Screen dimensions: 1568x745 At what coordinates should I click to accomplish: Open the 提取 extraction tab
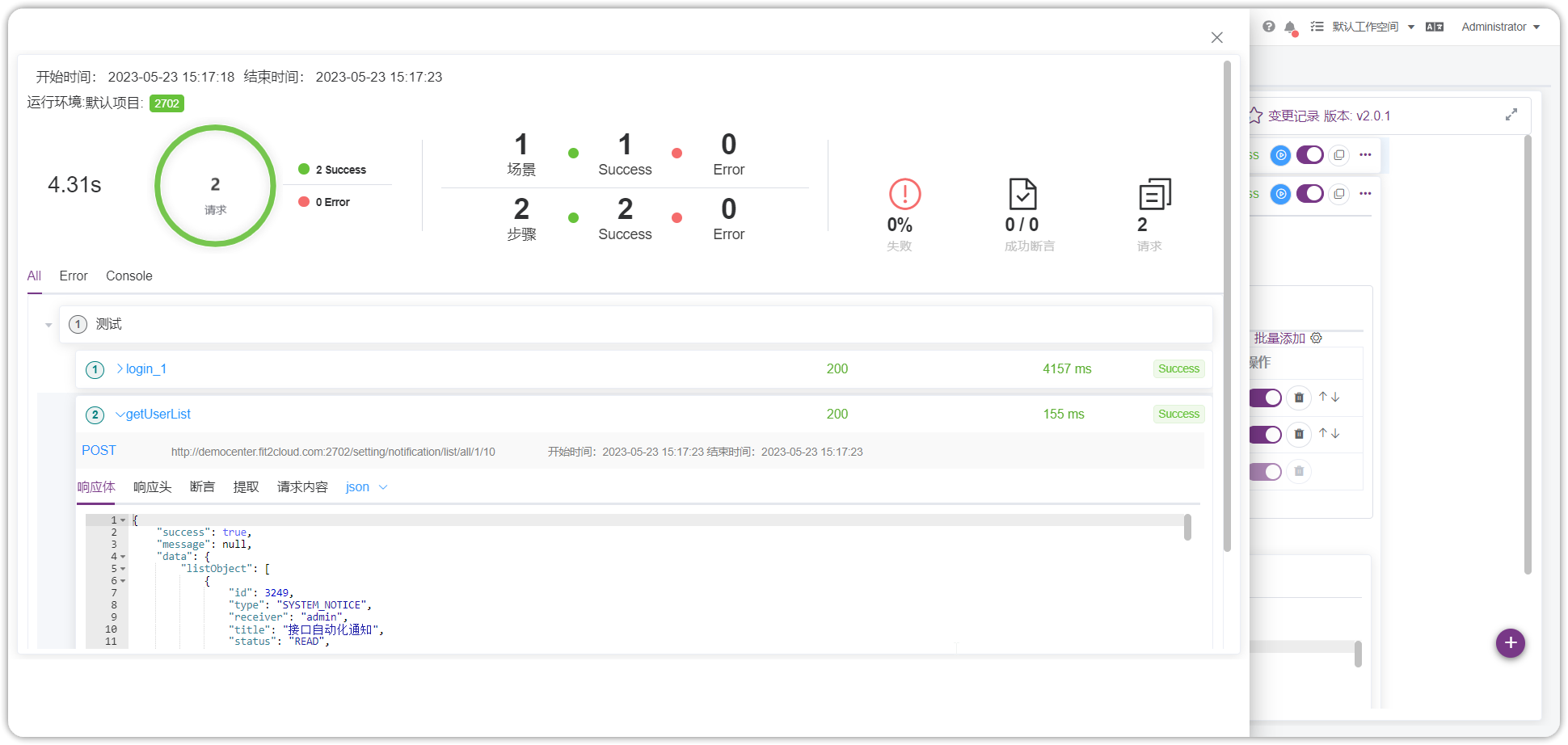246,486
